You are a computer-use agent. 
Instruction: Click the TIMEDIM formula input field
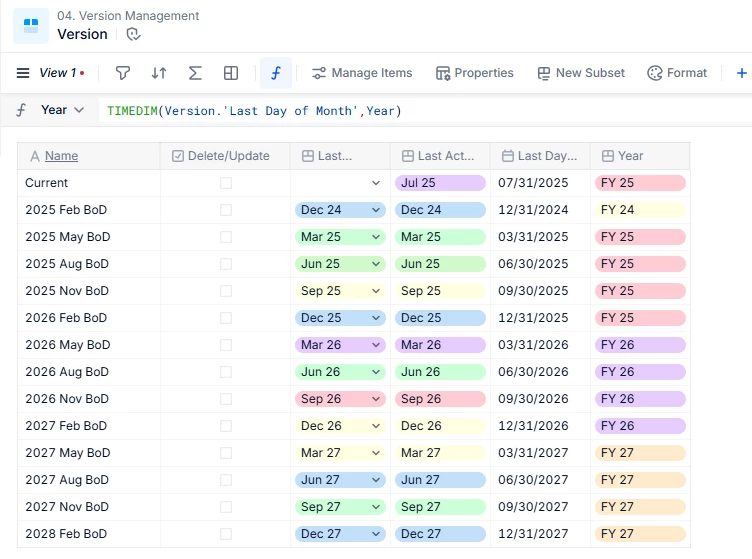[425, 111]
